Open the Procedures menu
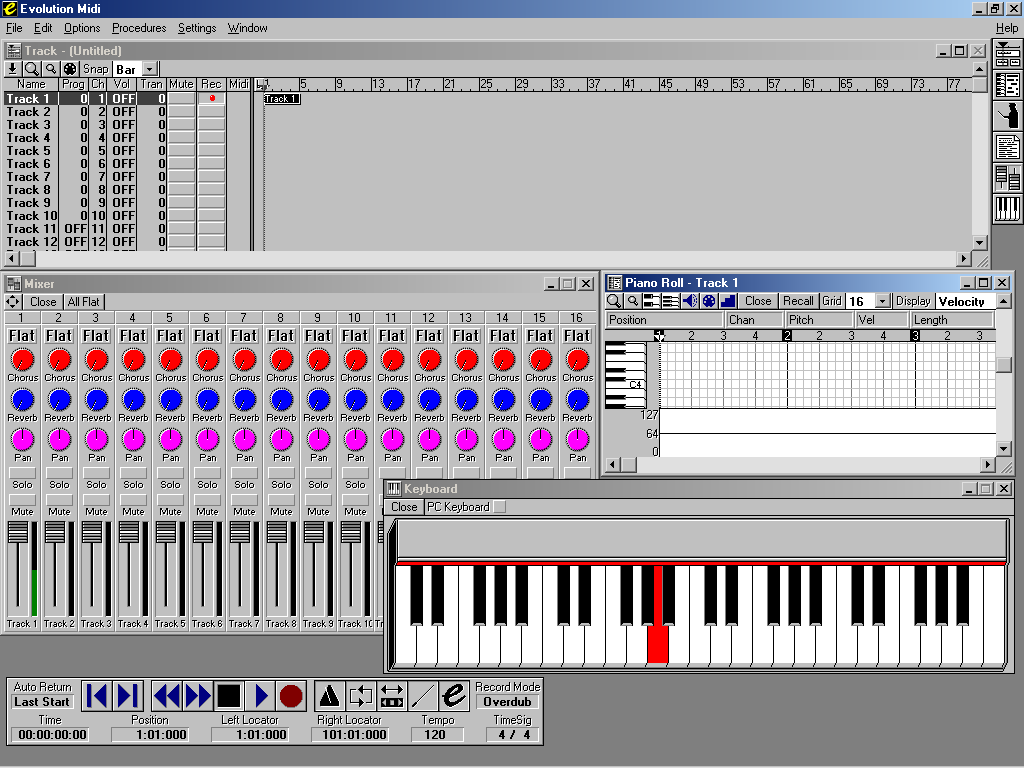 138,28
